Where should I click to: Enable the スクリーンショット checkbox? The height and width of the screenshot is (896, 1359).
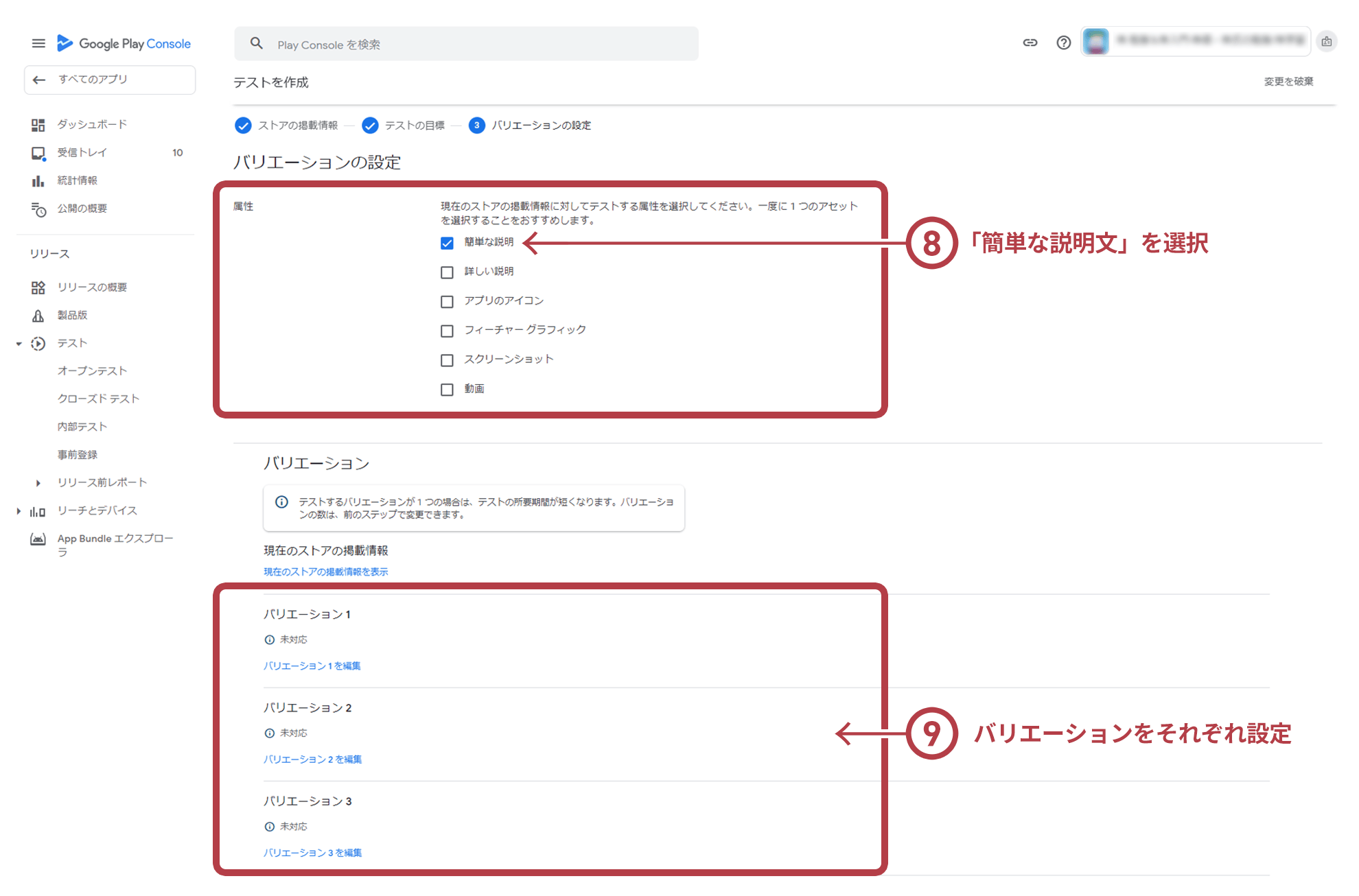point(447,360)
